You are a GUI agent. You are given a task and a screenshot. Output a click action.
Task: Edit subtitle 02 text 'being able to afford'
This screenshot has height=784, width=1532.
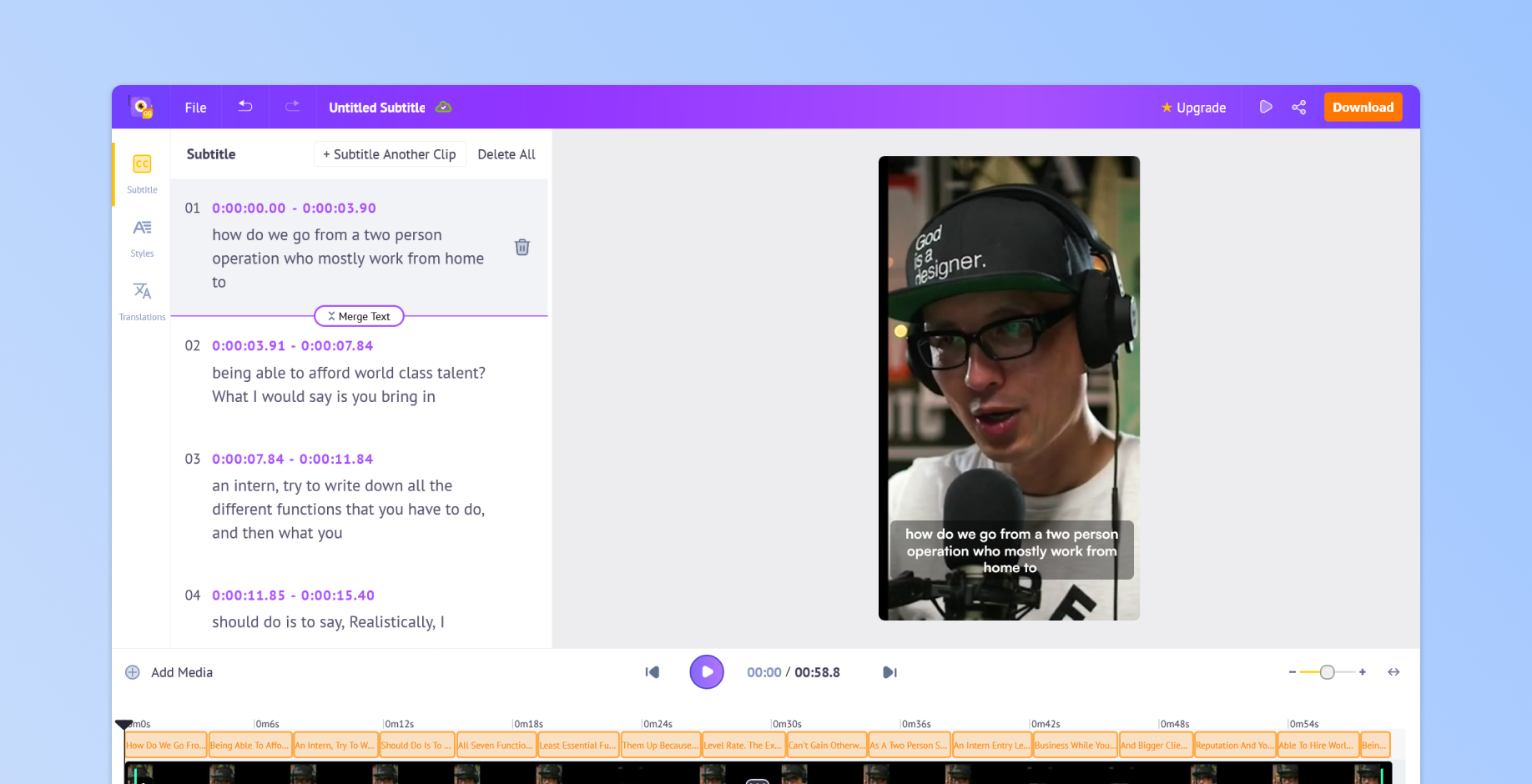coord(349,384)
